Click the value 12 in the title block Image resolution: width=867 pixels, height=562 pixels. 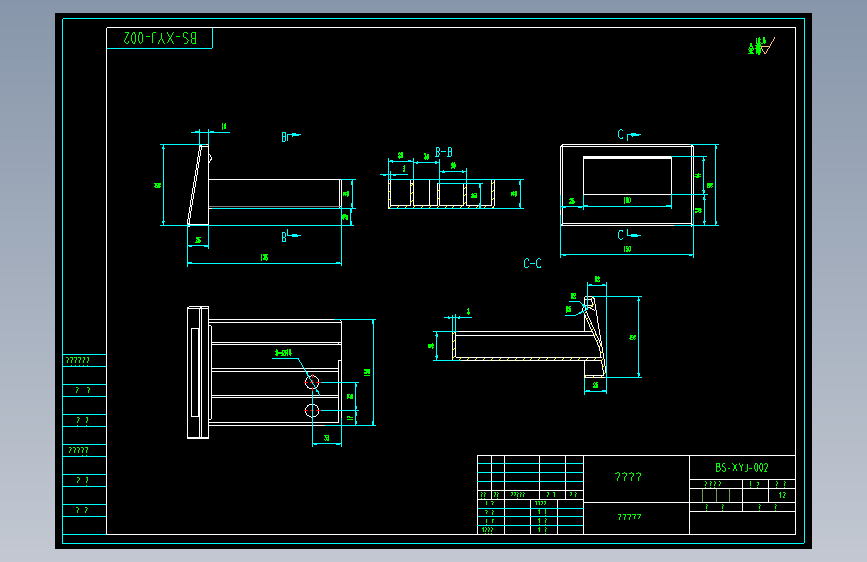[x=782, y=495]
